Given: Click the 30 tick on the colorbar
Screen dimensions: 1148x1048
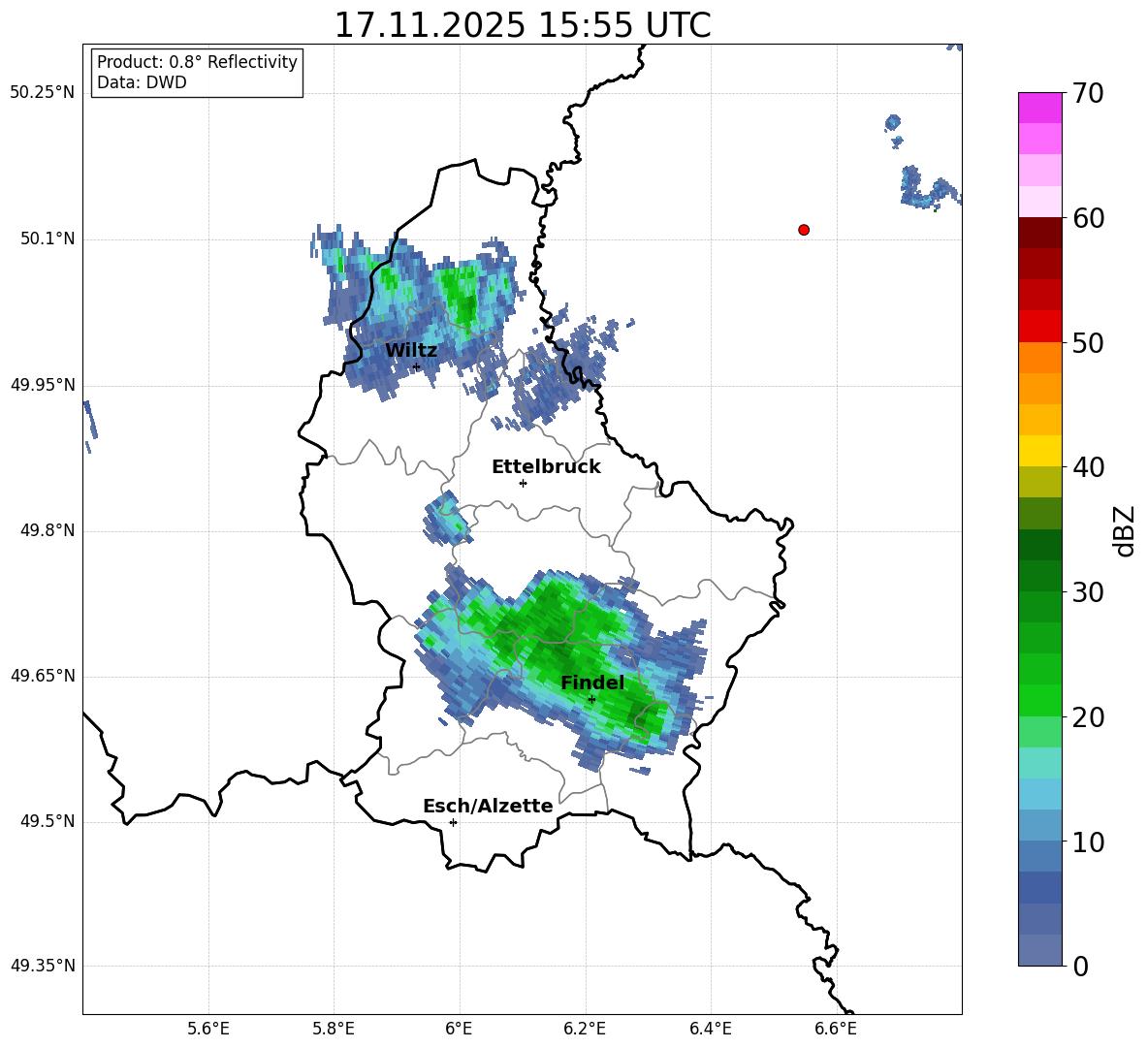Looking at the screenshot, I should point(1087,592).
